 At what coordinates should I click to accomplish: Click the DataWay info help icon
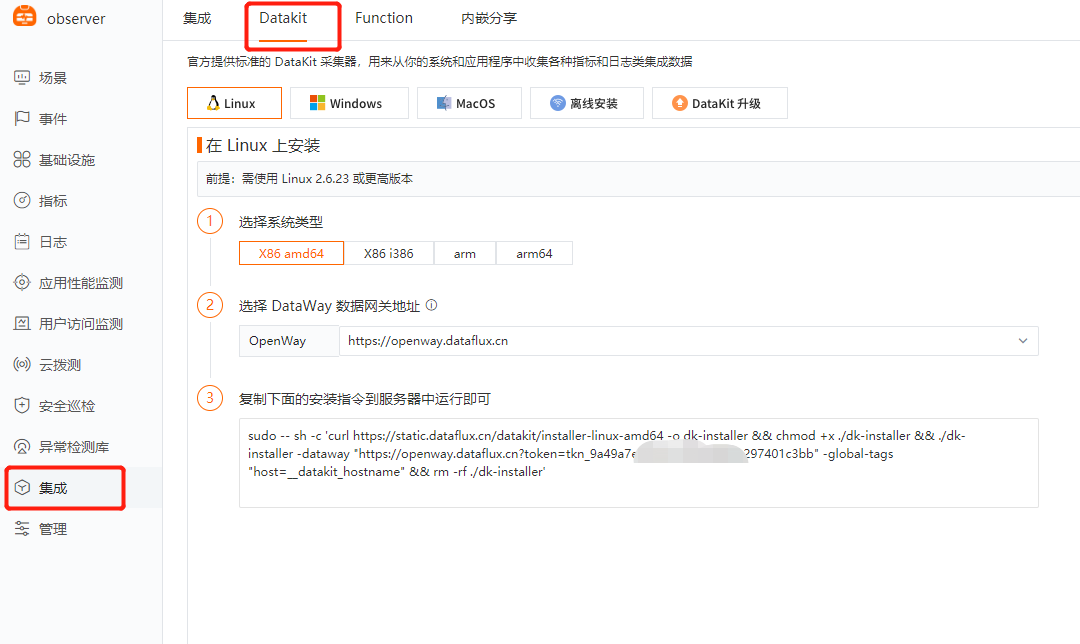pos(431,305)
